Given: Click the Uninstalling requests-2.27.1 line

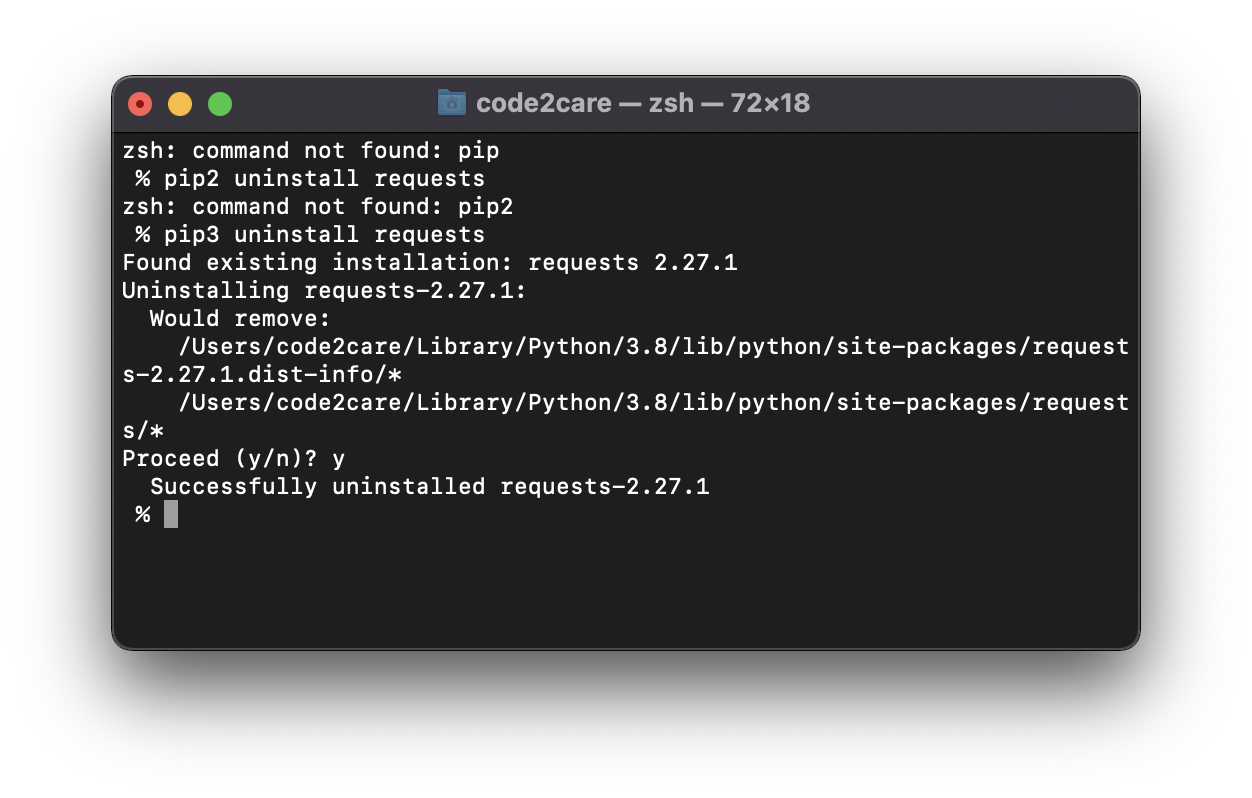Looking at the screenshot, I should pos(323,290).
